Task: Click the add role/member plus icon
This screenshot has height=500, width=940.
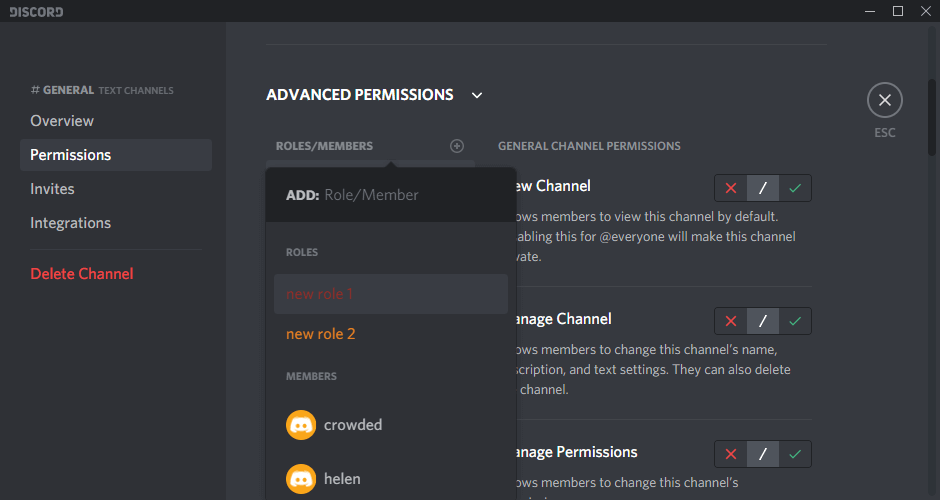Action: click(x=457, y=146)
